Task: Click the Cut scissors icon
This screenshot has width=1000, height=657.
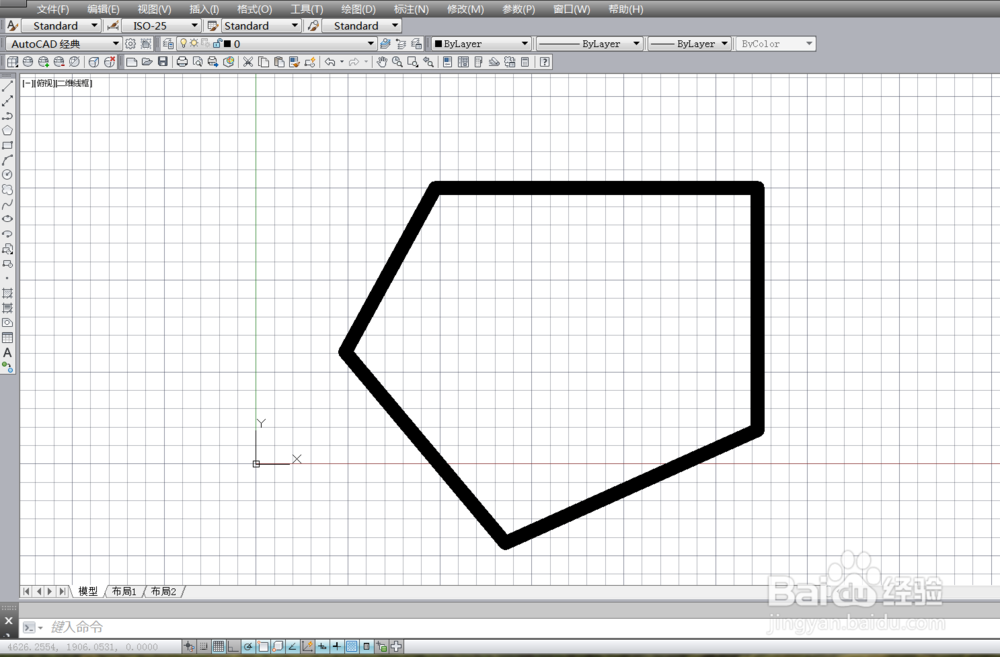Action: [248, 62]
